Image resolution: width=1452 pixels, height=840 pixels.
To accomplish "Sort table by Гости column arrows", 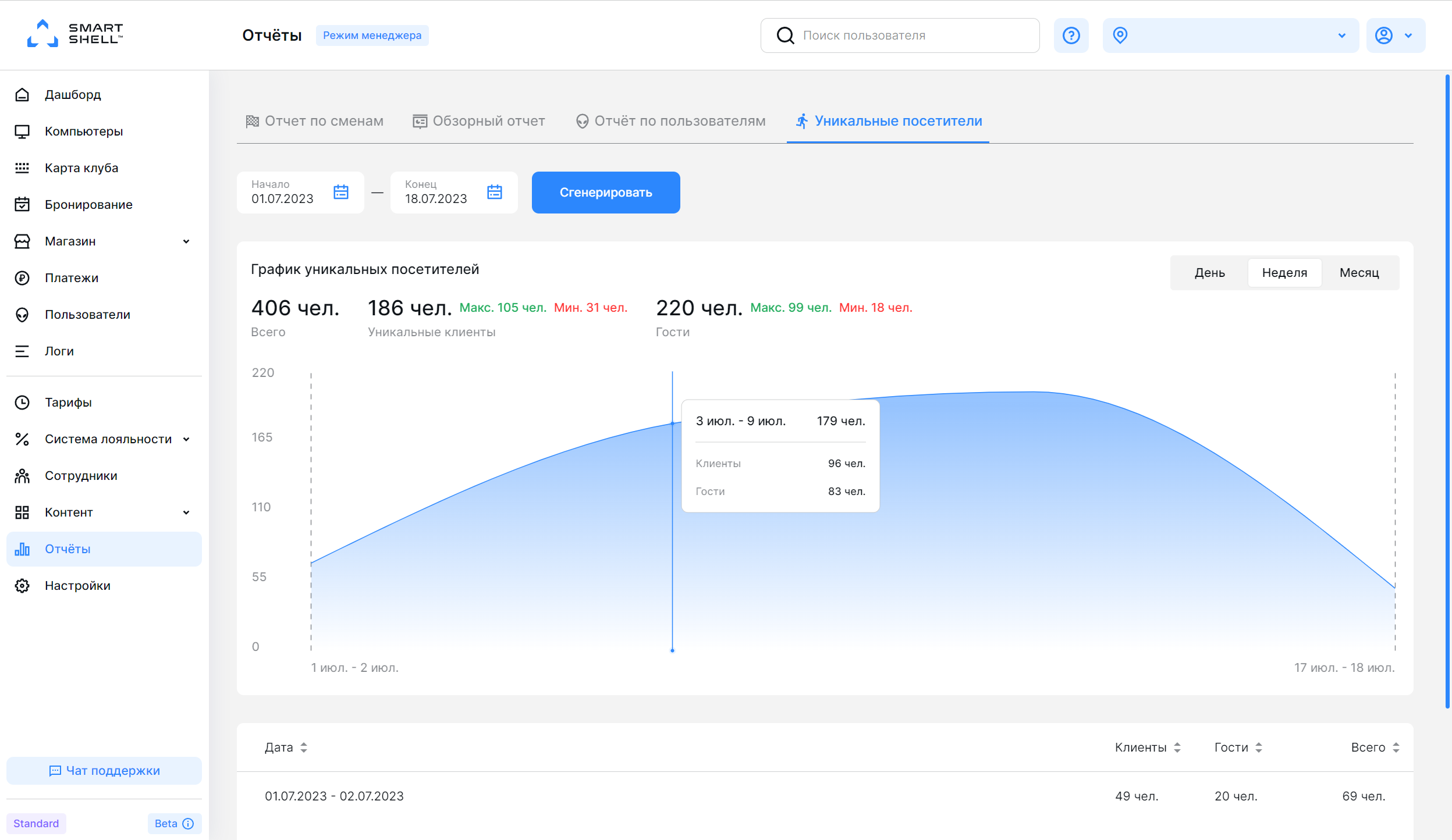I will tap(1259, 748).
